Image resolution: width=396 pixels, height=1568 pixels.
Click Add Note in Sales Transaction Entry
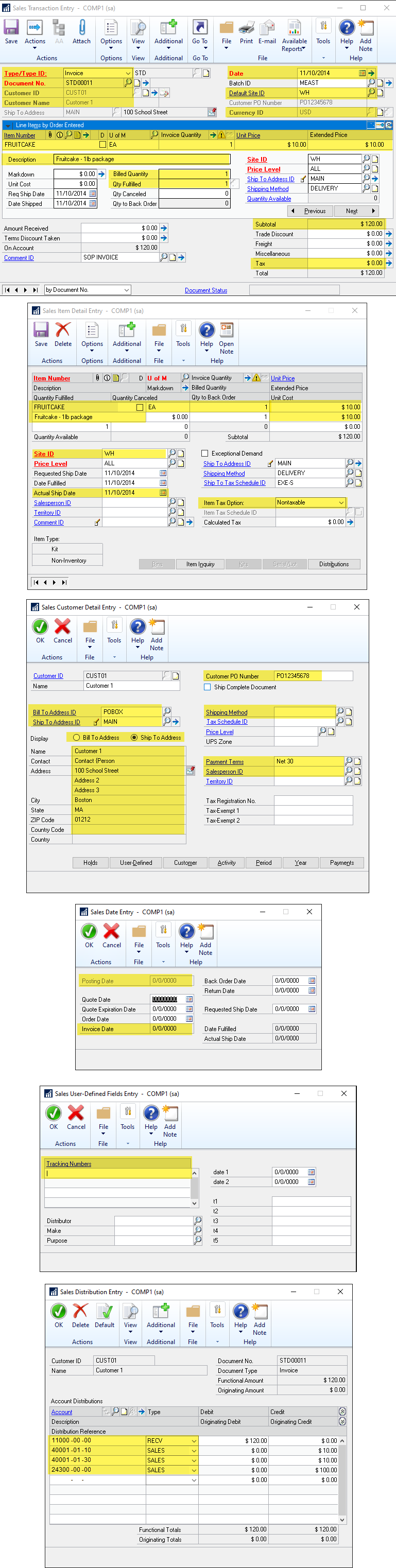click(366, 36)
